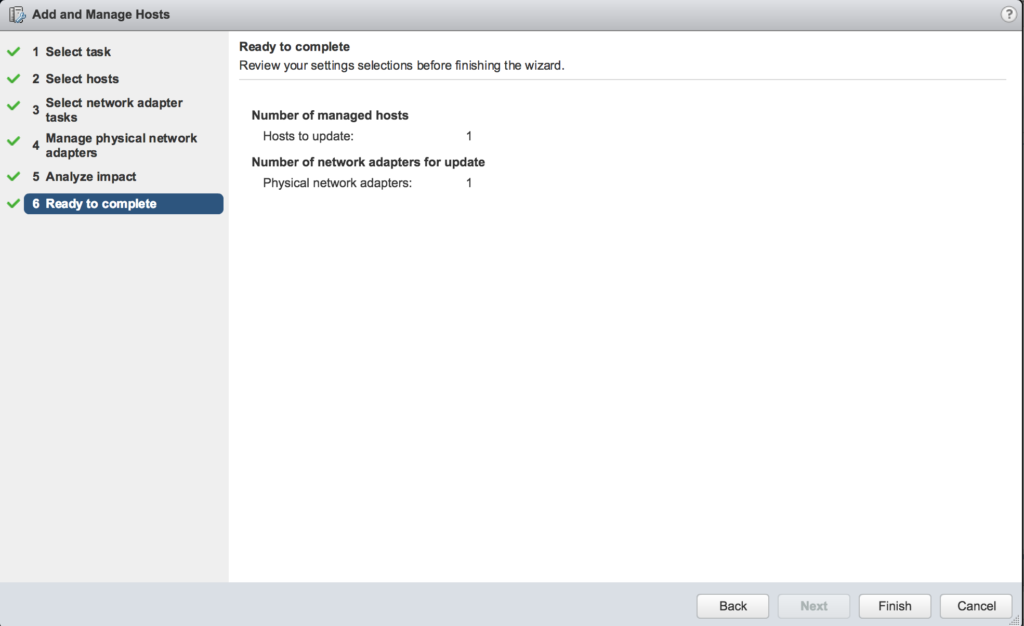The height and width of the screenshot is (626, 1024).
Task: Open step 4 Manage physical network adapters
Action: [x=114, y=145]
